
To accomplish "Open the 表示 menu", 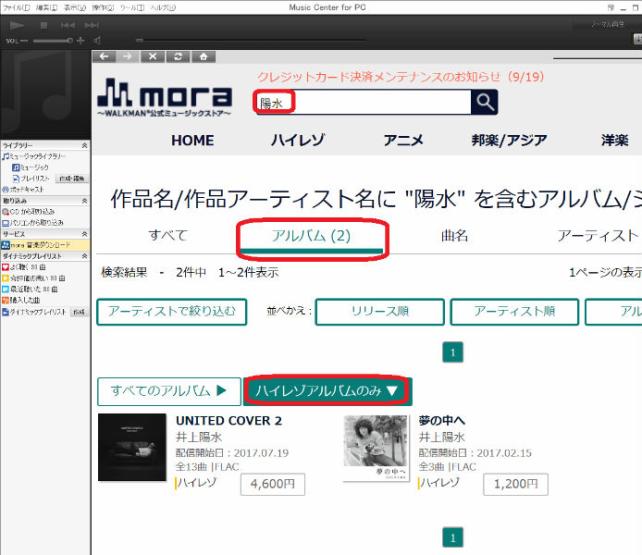I will (75, 8).
